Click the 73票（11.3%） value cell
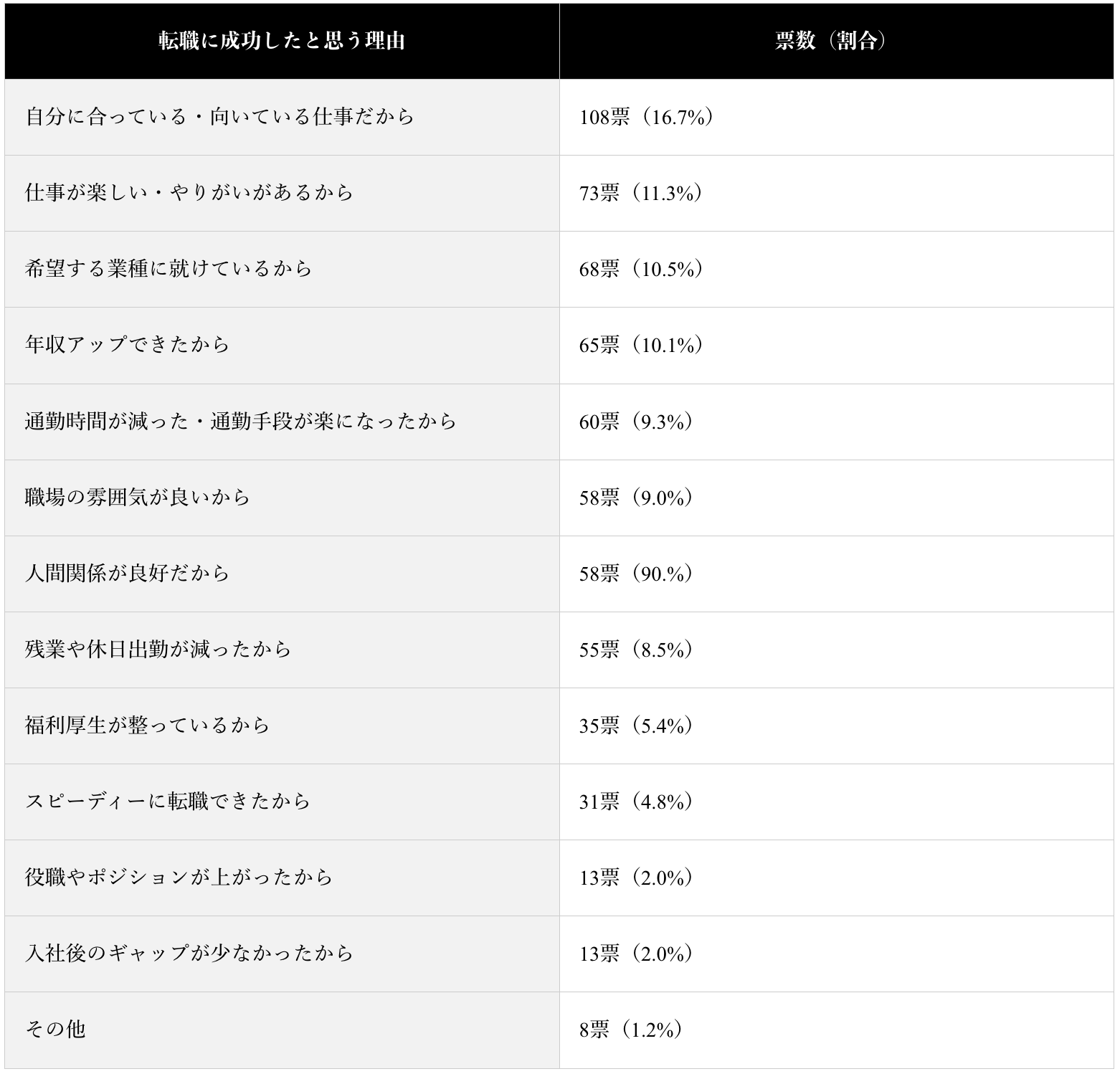This screenshot has width=1120, height=1074. coord(640,193)
